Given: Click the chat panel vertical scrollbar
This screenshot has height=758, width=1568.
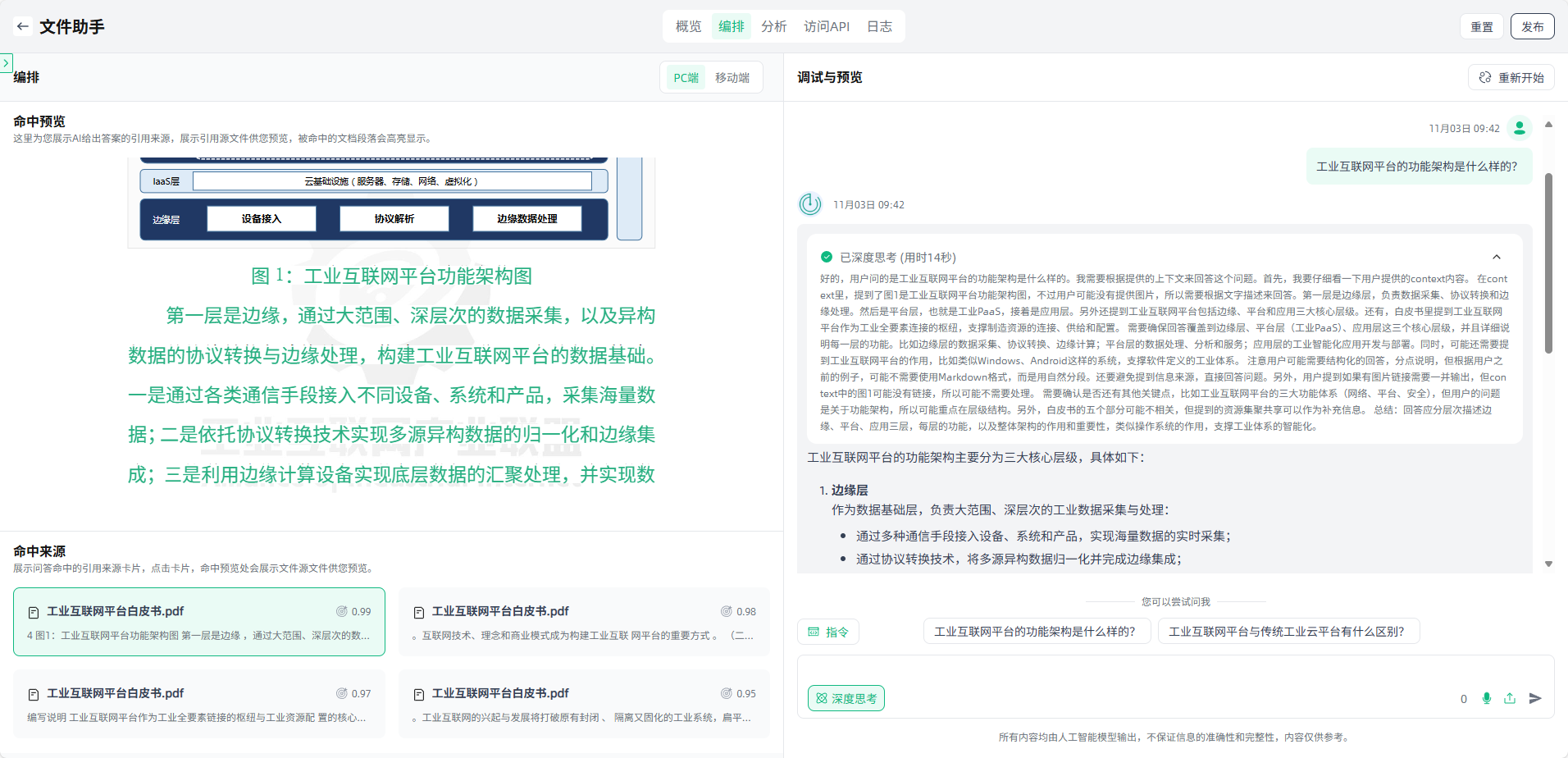Looking at the screenshot, I should point(1548,263).
